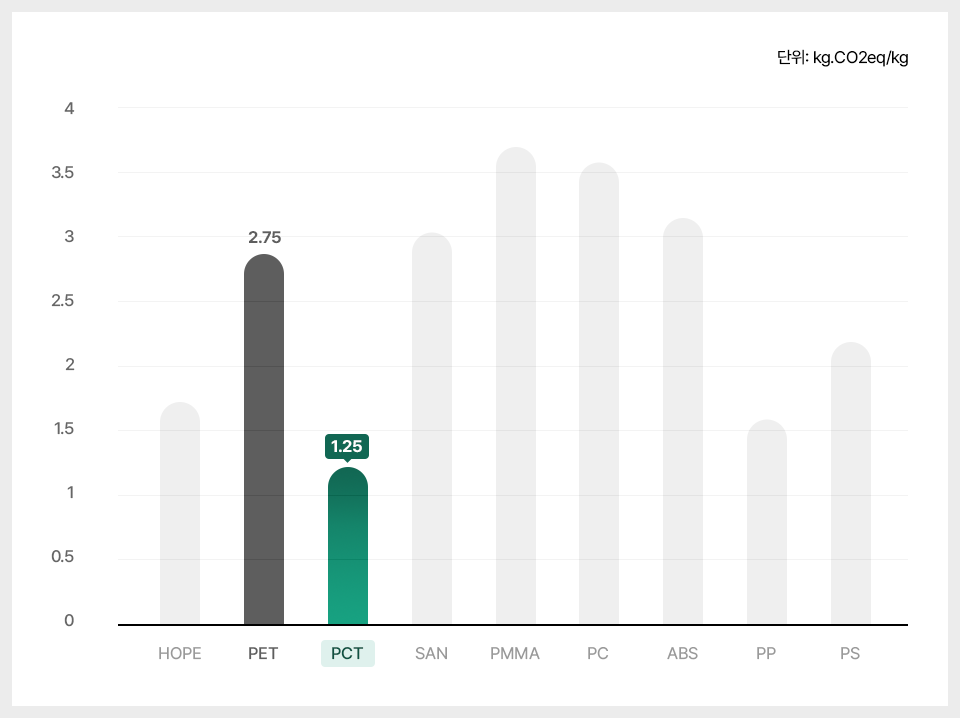
Task: Click the kg.CO2eq/kg unit text
Action: coord(842,58)
